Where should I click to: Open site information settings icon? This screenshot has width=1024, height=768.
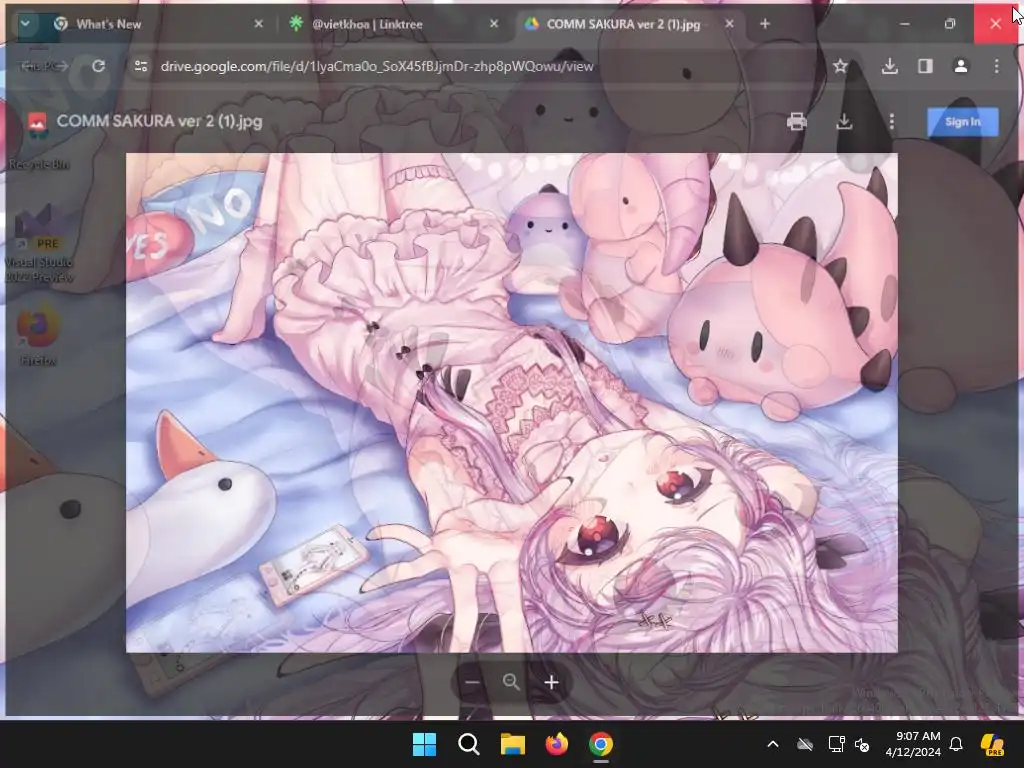pyautogui.click(x=141, y=66)
